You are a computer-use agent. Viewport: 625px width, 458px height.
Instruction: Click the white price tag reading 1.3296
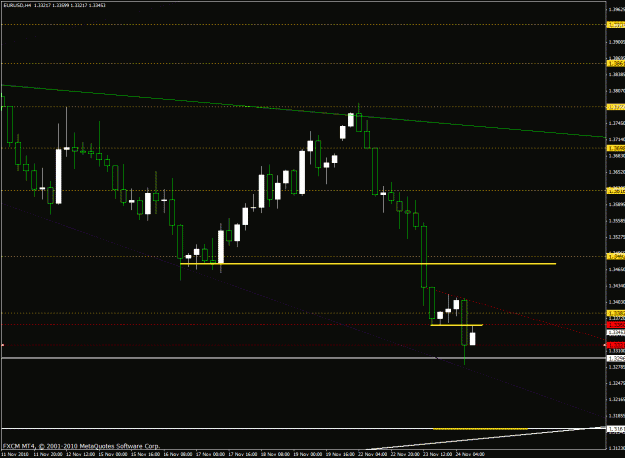pyautogui.click(x=616, y=358)
